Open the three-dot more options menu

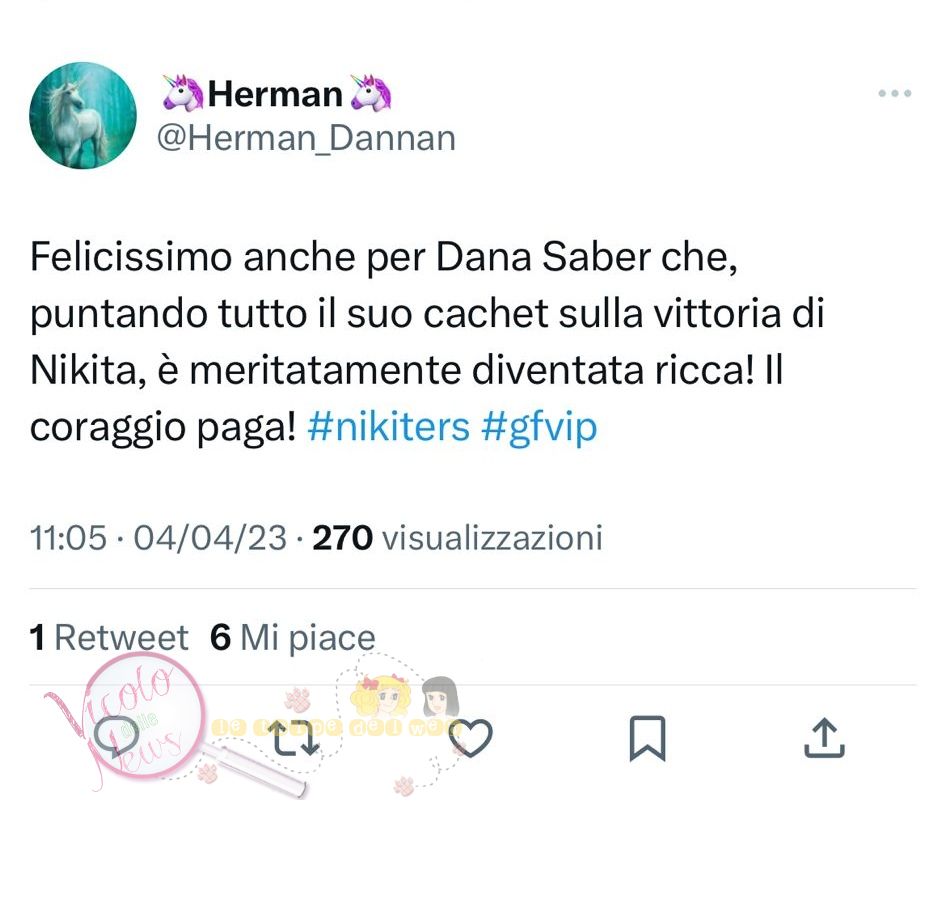coord(895,93)
